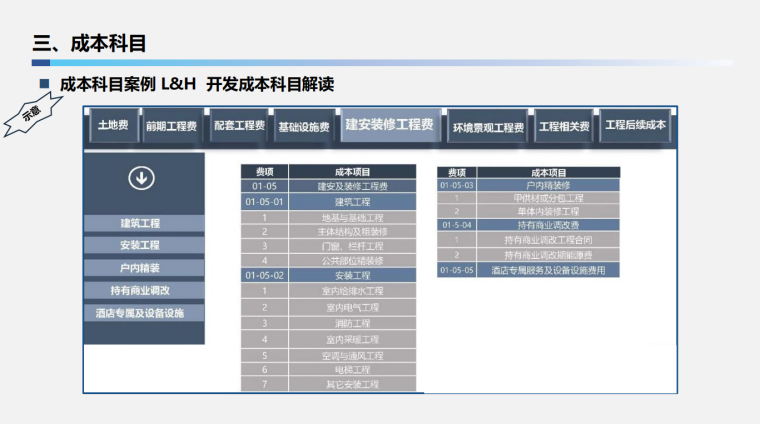Screen dimensions: 760x424
Task: Select the 消防工程 row
Action: pyautogui.click(x=328, y=323)
